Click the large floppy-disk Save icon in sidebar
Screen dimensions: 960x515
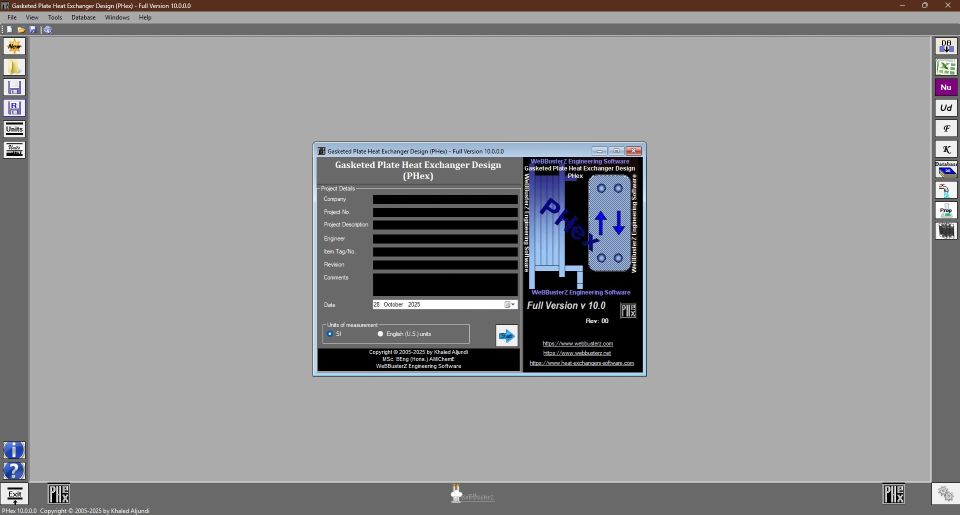[x=14, y=88]
